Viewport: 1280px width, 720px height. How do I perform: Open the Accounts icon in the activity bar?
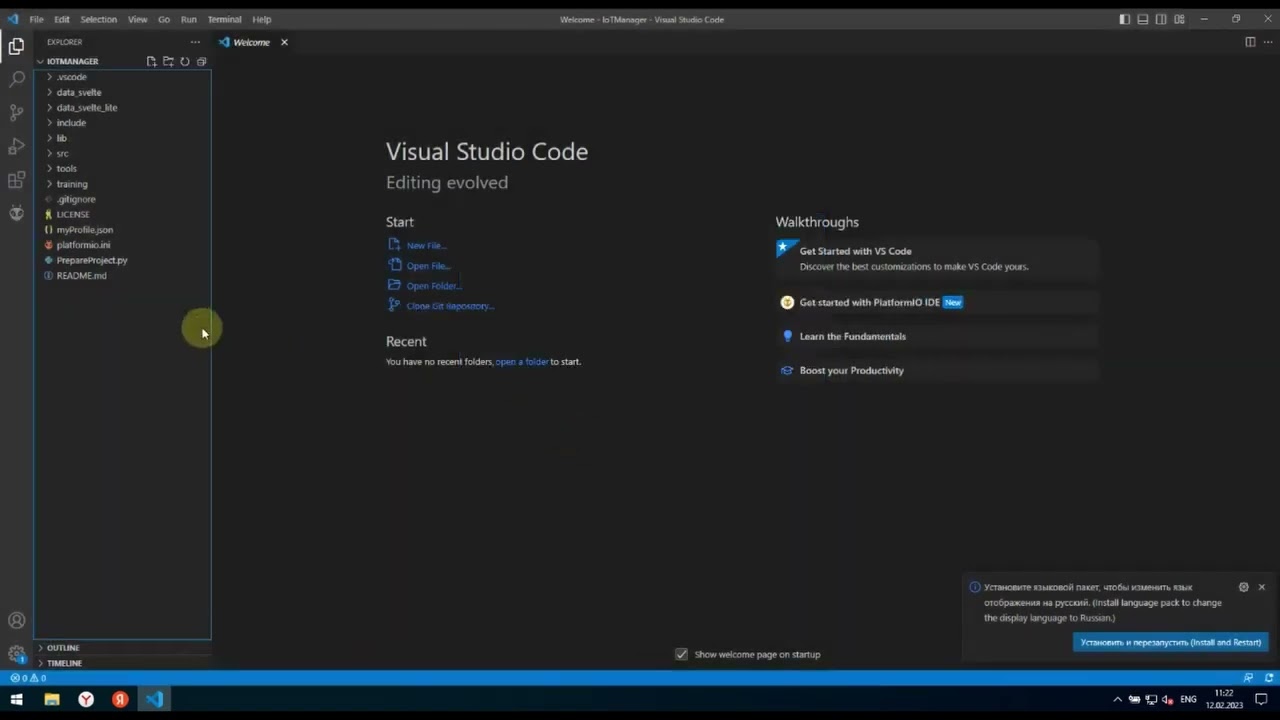point(16,620)
